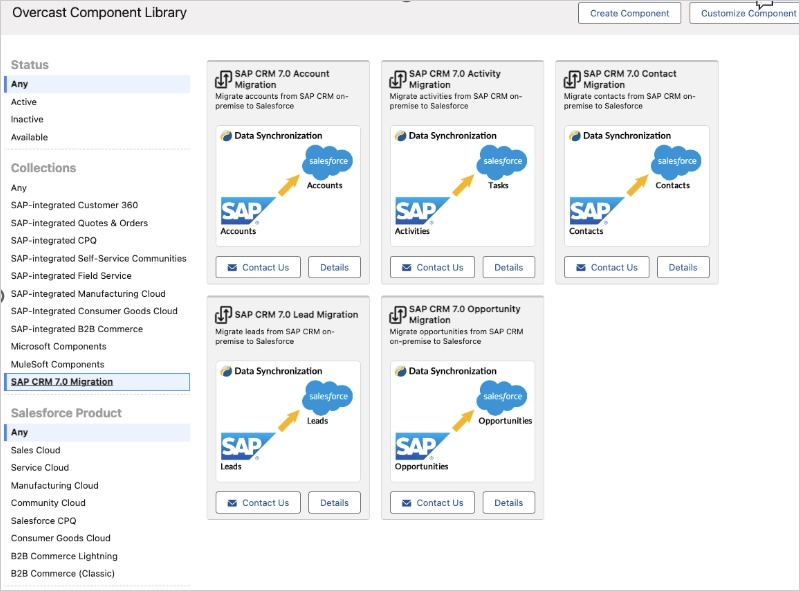Open Details for Lead Migration
The height and width of the screenshot is (591, 800).
click(334, 502)
